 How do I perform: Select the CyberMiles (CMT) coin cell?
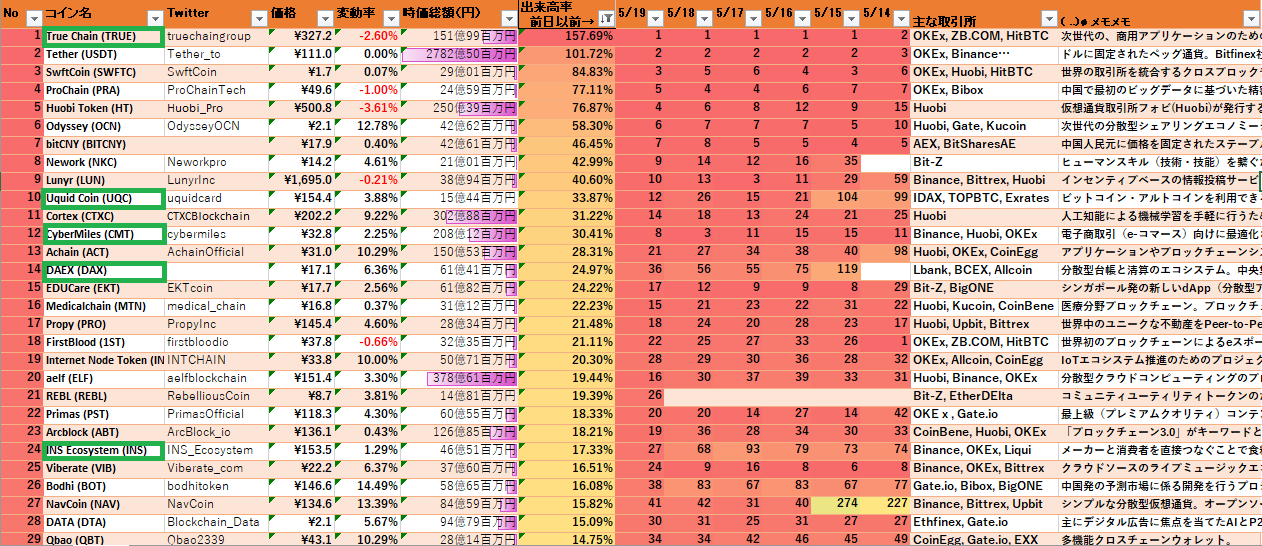(x=103, y=234)
